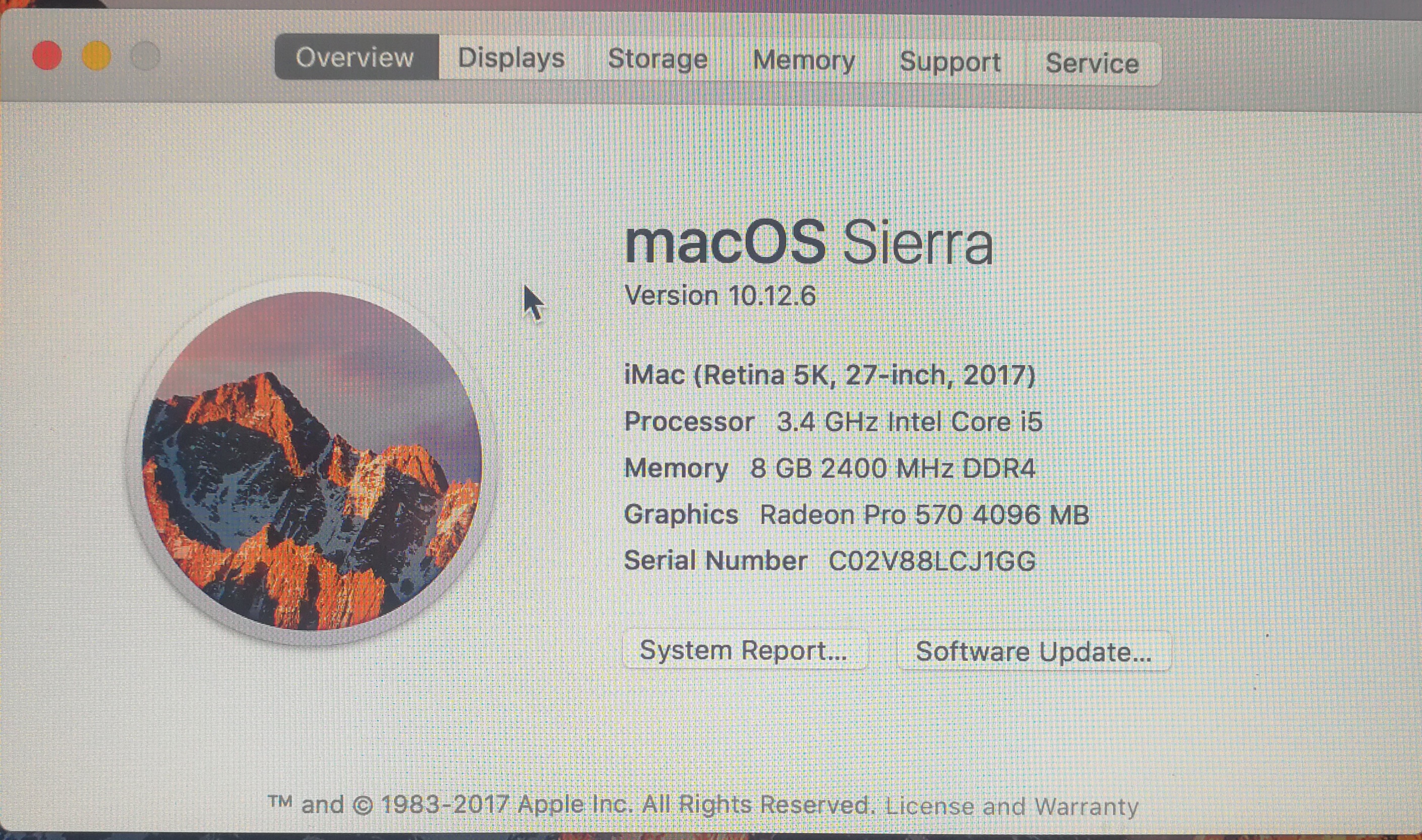Click the macOS Sierra mountain icon
This screenshot has height=840, width=1422.
click(312, 460)
